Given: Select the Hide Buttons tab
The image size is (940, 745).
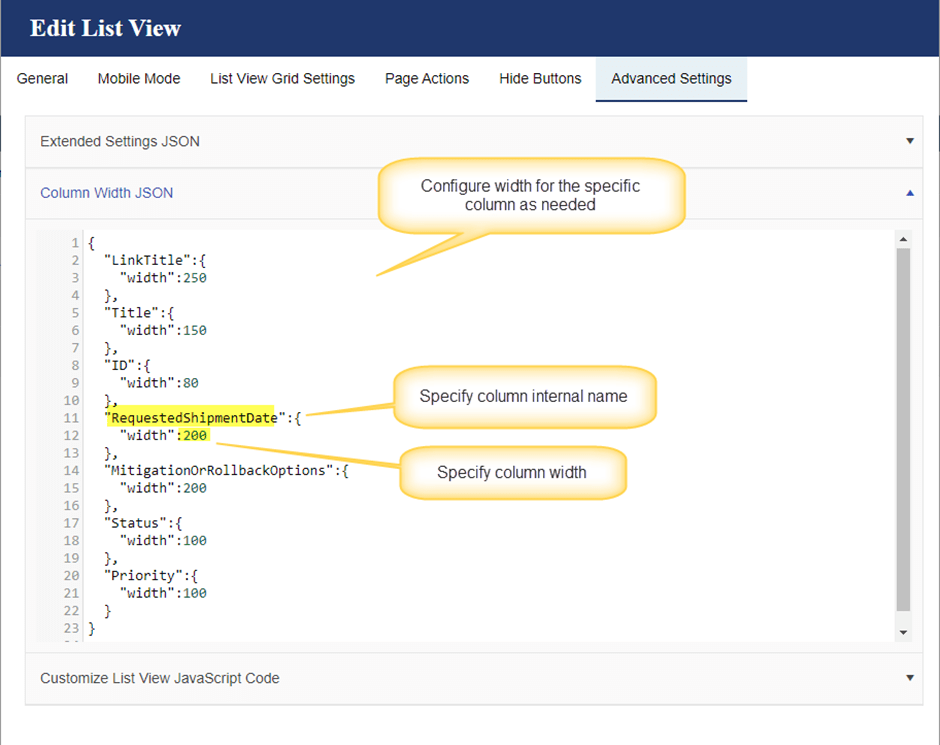Looking at the screenshot, I should [540, 79].
